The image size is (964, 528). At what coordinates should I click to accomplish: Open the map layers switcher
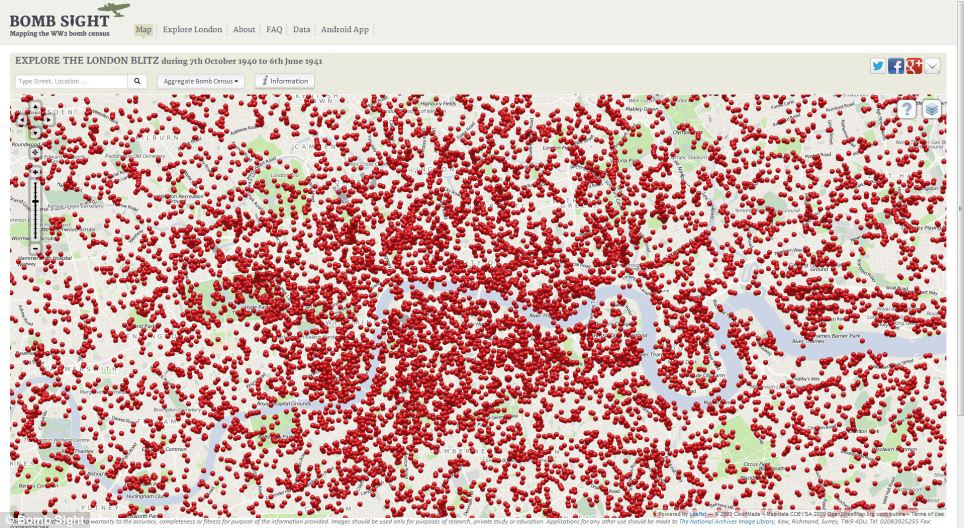tap(932, 109)
